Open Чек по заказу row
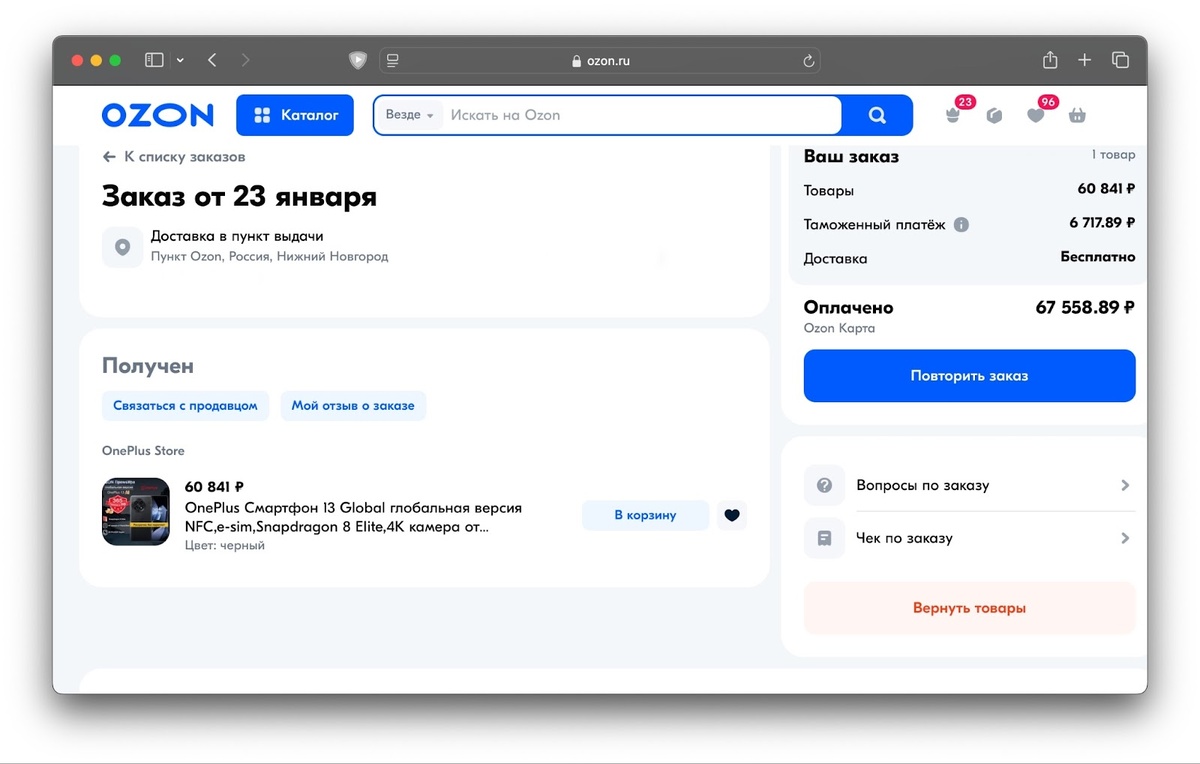 pos(969,538)
